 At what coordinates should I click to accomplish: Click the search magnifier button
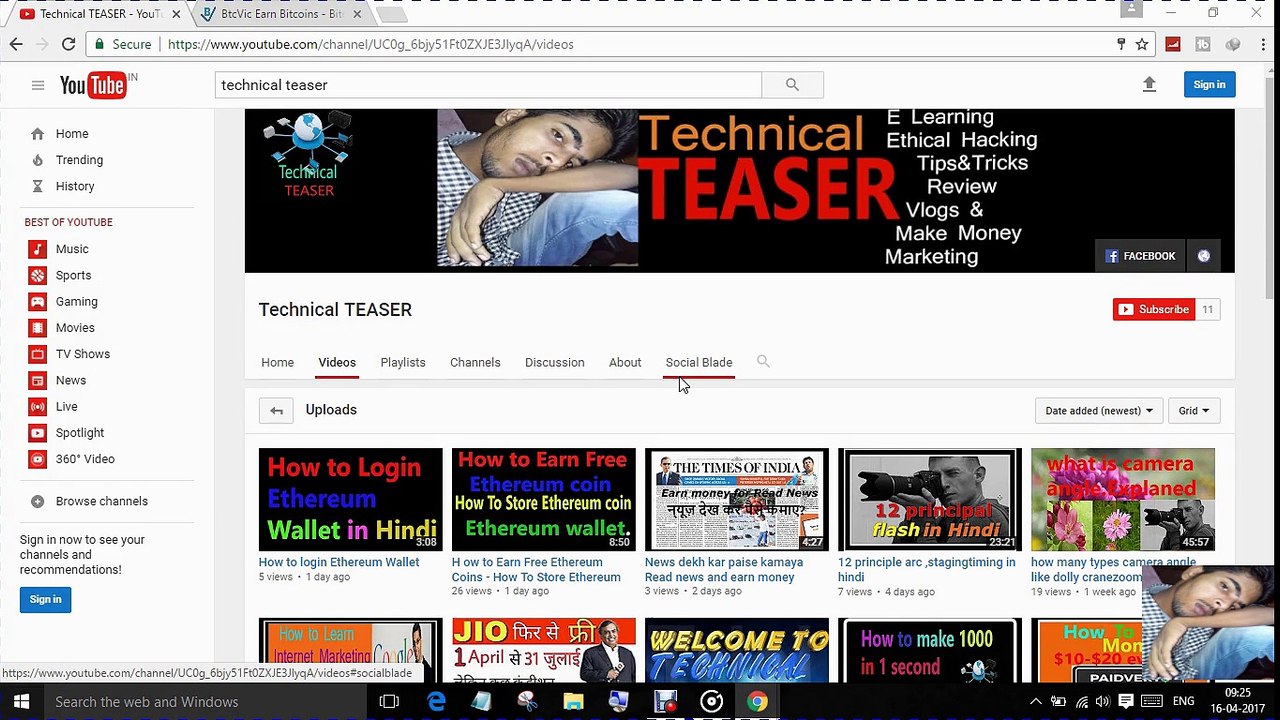792,85
